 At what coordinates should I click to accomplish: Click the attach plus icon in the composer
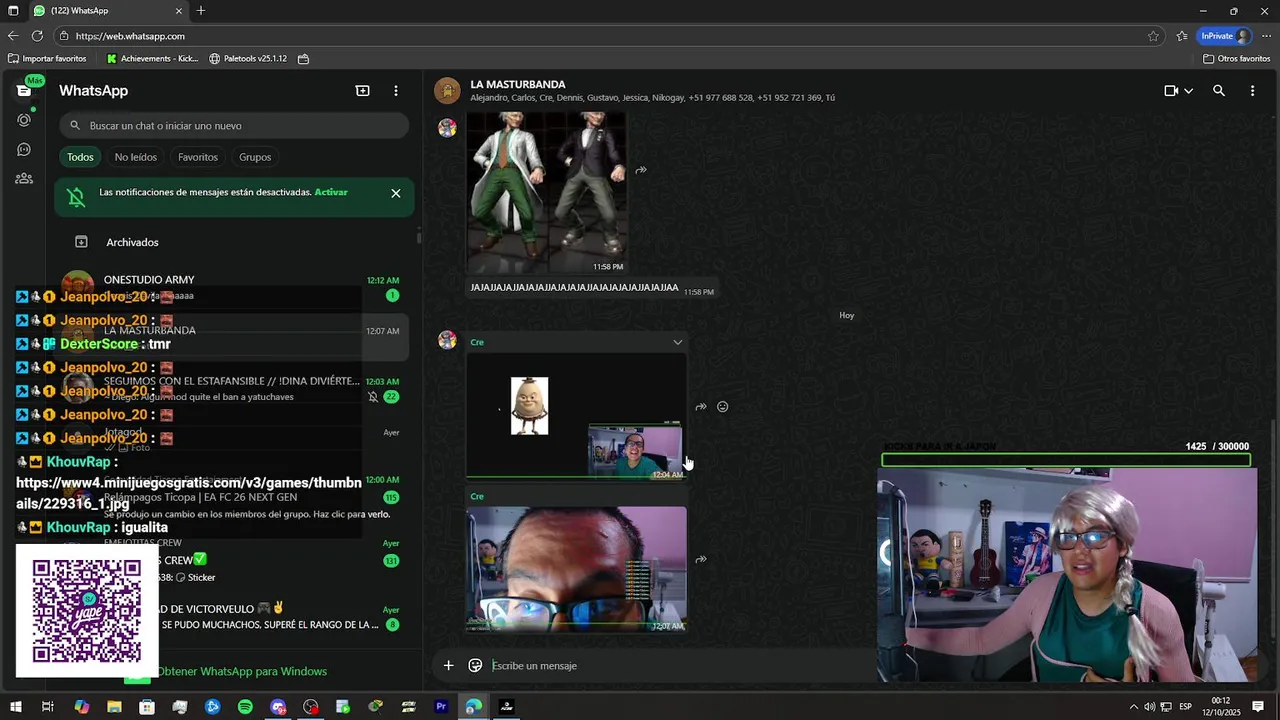[x=448, y=666]
